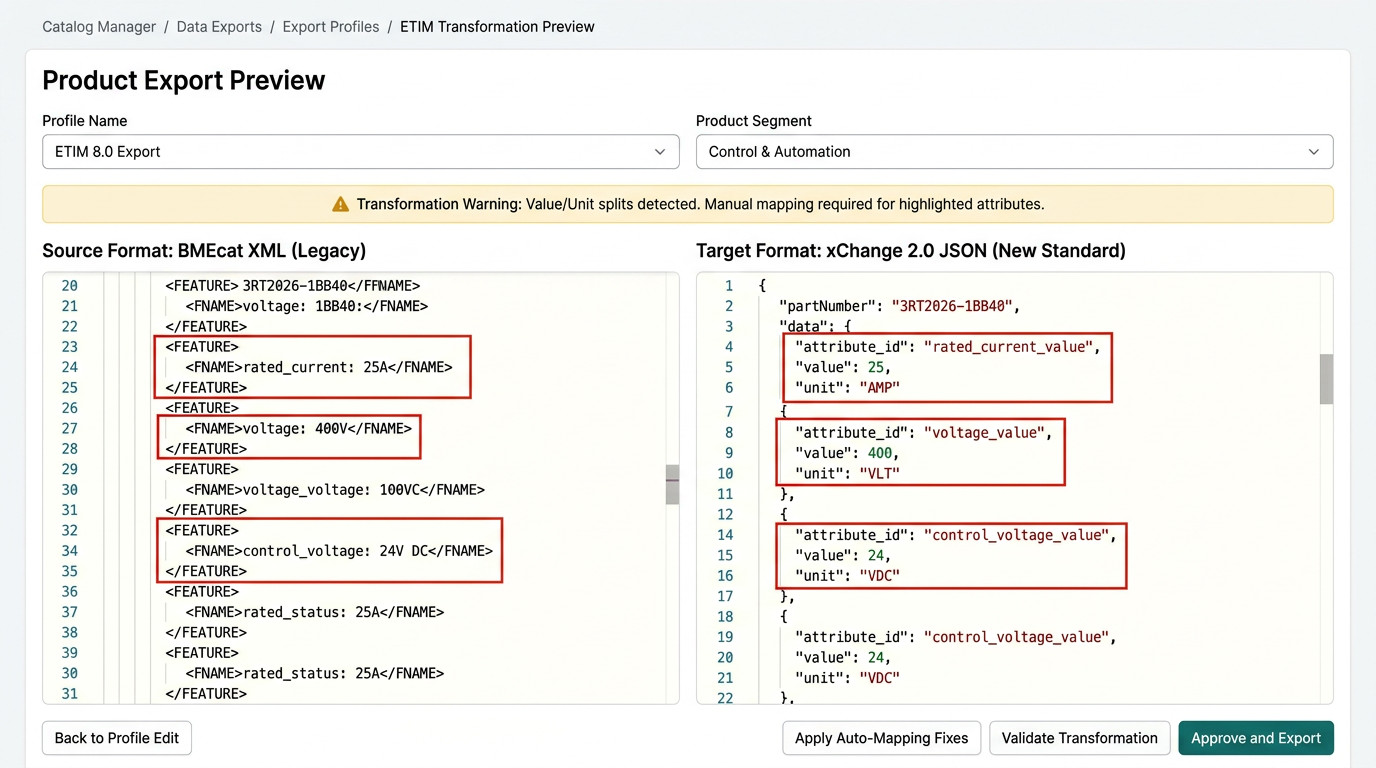This screenshot has width=1376, height=768.
Task: Select the highlighted rated_current: 25A source line
Action: (x=318, y=367)
